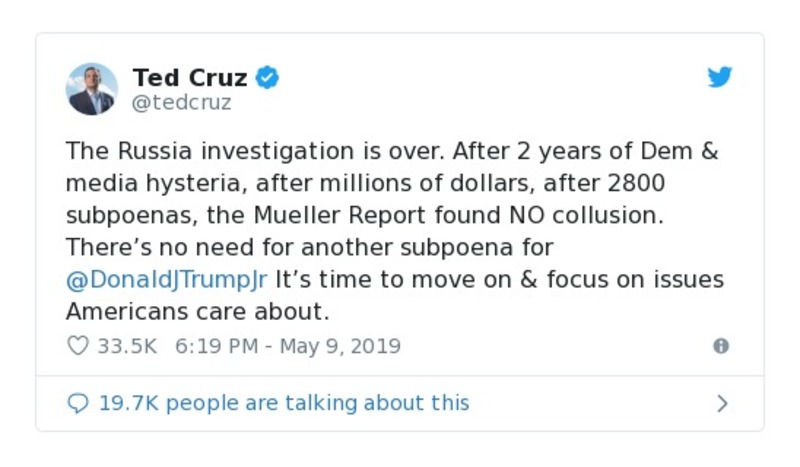800x467 pixels.
Task: Open the tweet info icon
Action: (x=720, y=346)
